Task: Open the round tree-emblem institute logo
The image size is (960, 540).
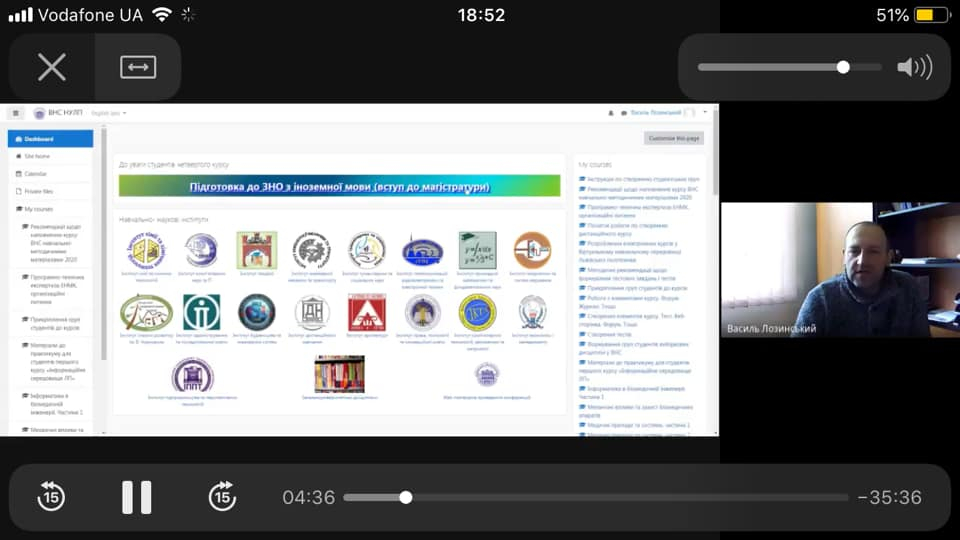Action: click(x=422, y=312)
